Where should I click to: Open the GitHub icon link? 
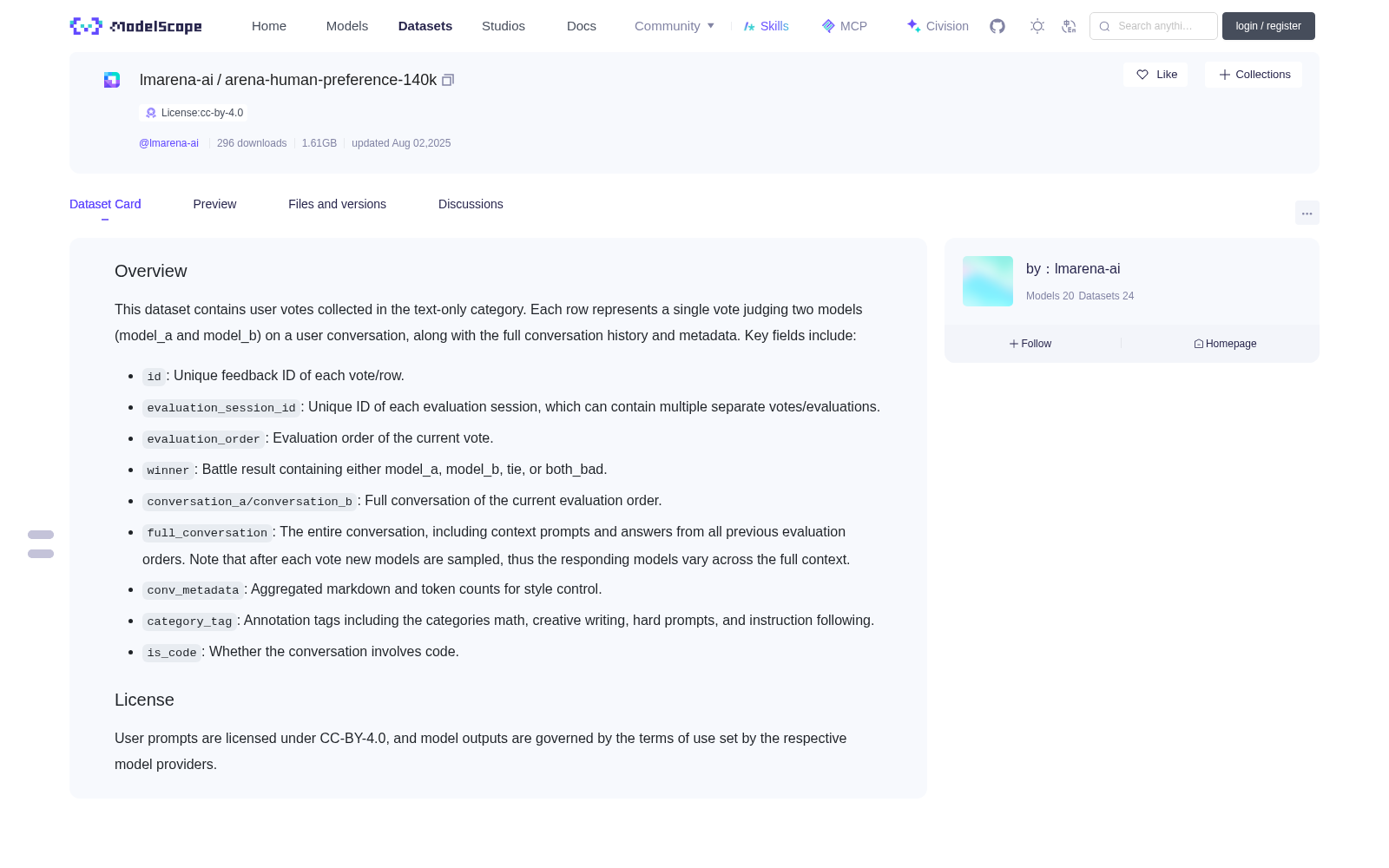[997, 26]
